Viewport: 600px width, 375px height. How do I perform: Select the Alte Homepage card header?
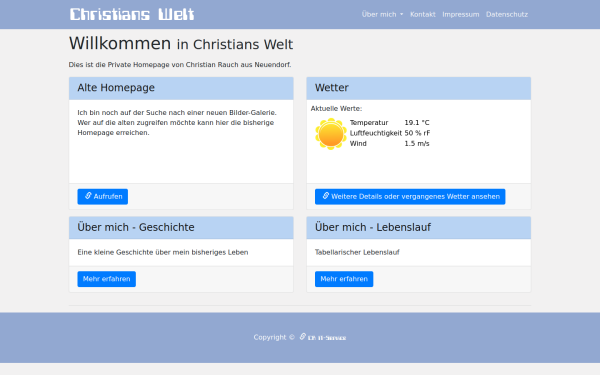[181, 88]
